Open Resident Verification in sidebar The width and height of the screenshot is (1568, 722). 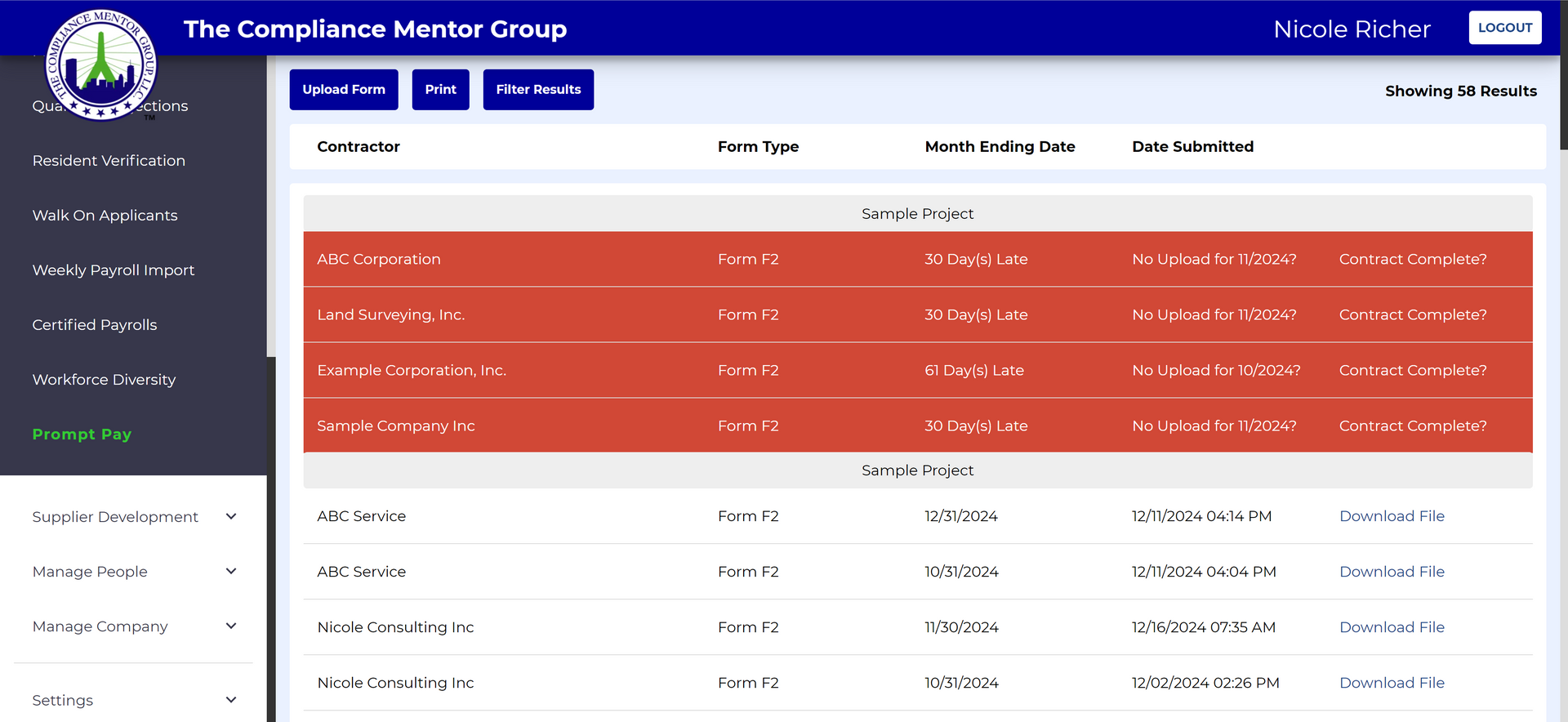[x=109, y=161]
